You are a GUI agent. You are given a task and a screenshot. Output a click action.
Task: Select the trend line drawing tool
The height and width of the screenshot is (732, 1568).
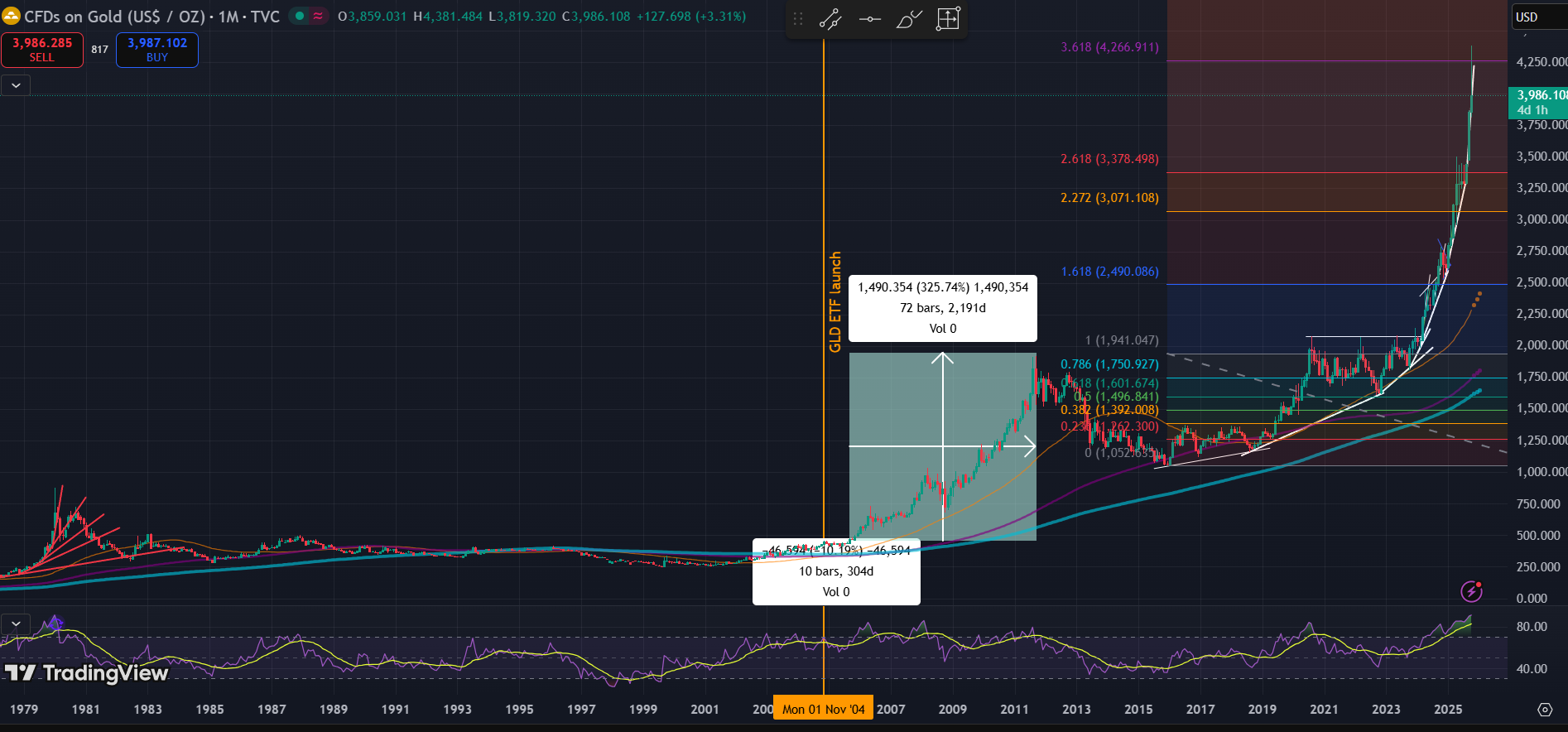[x=830, y=19]
